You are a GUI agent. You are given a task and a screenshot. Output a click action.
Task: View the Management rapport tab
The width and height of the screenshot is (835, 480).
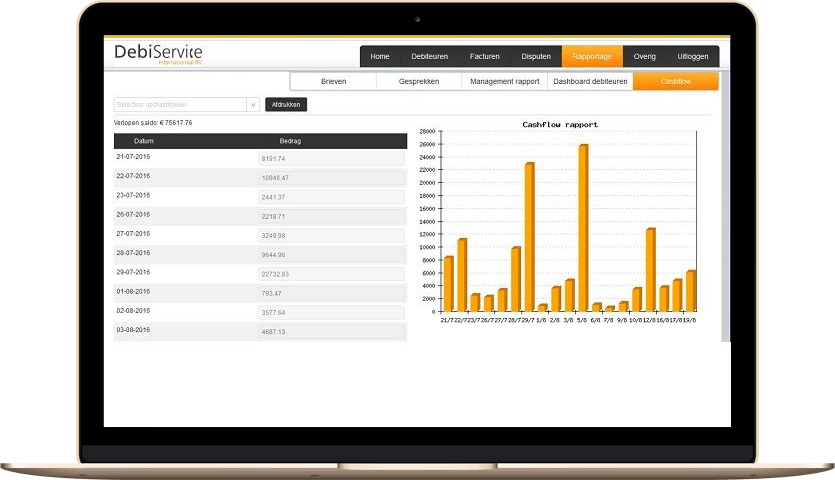(505, 82)
